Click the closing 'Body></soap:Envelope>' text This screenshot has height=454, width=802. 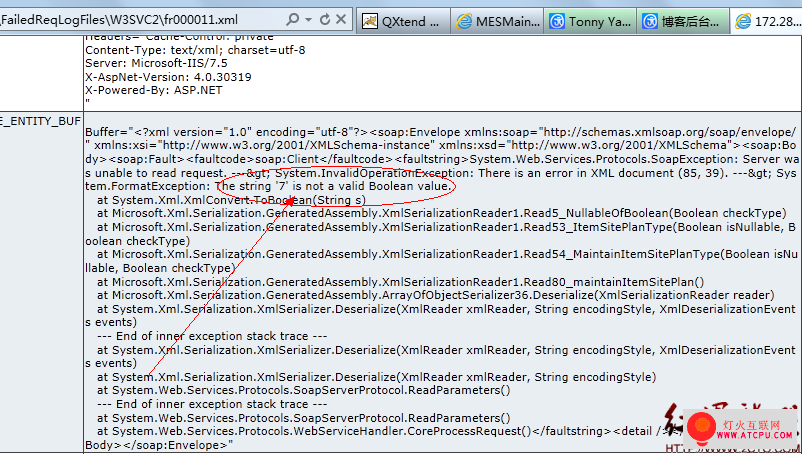click(x=159, y=445)
